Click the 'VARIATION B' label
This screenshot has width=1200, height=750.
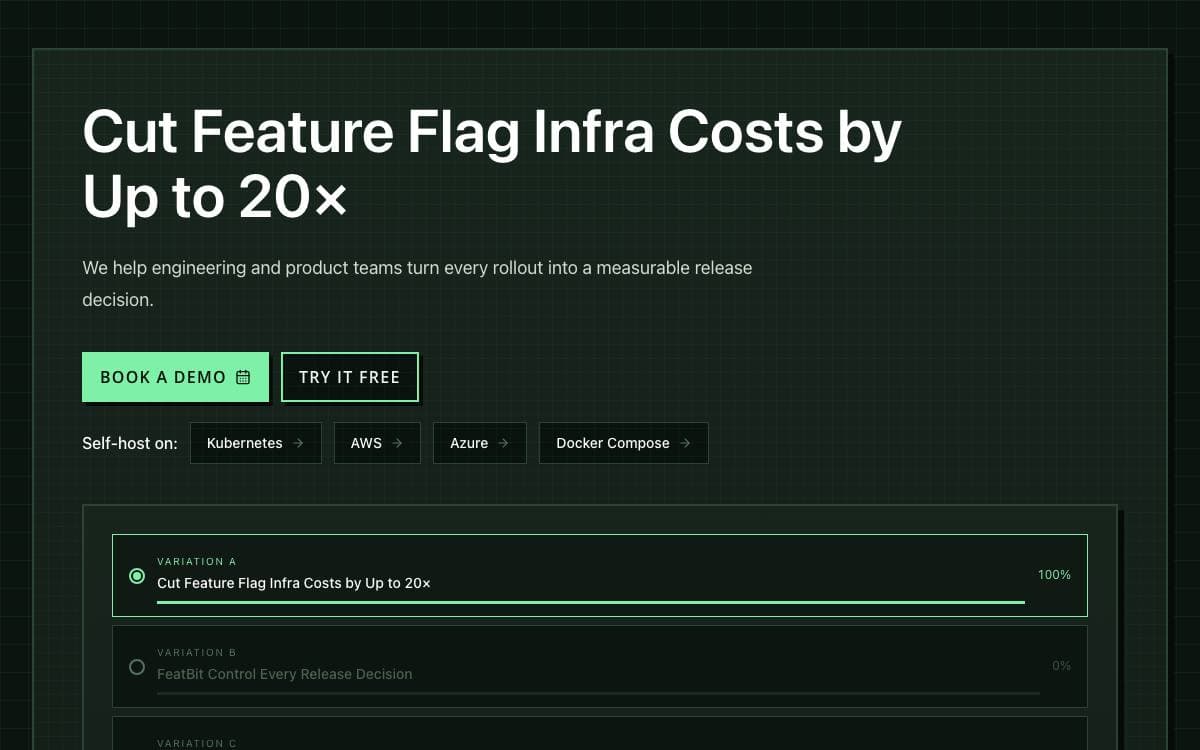coord(197,652)
